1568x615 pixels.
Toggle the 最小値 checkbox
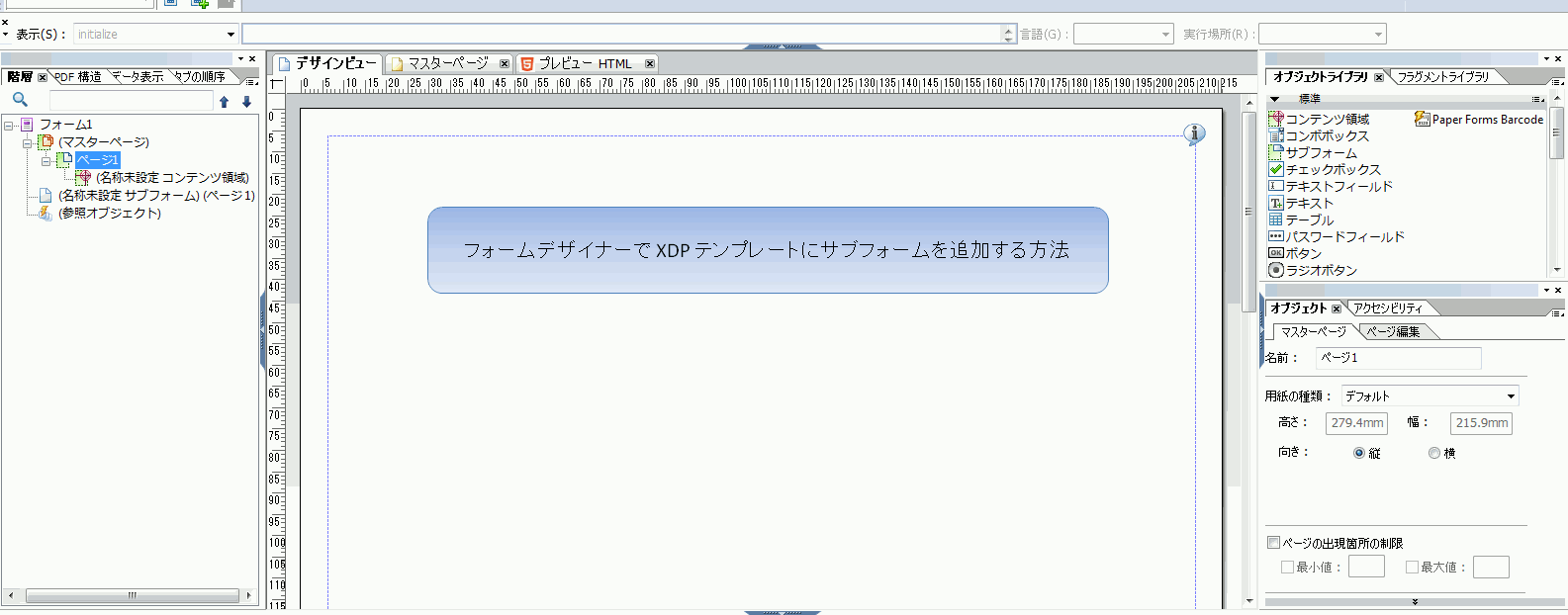point(1287,568)
